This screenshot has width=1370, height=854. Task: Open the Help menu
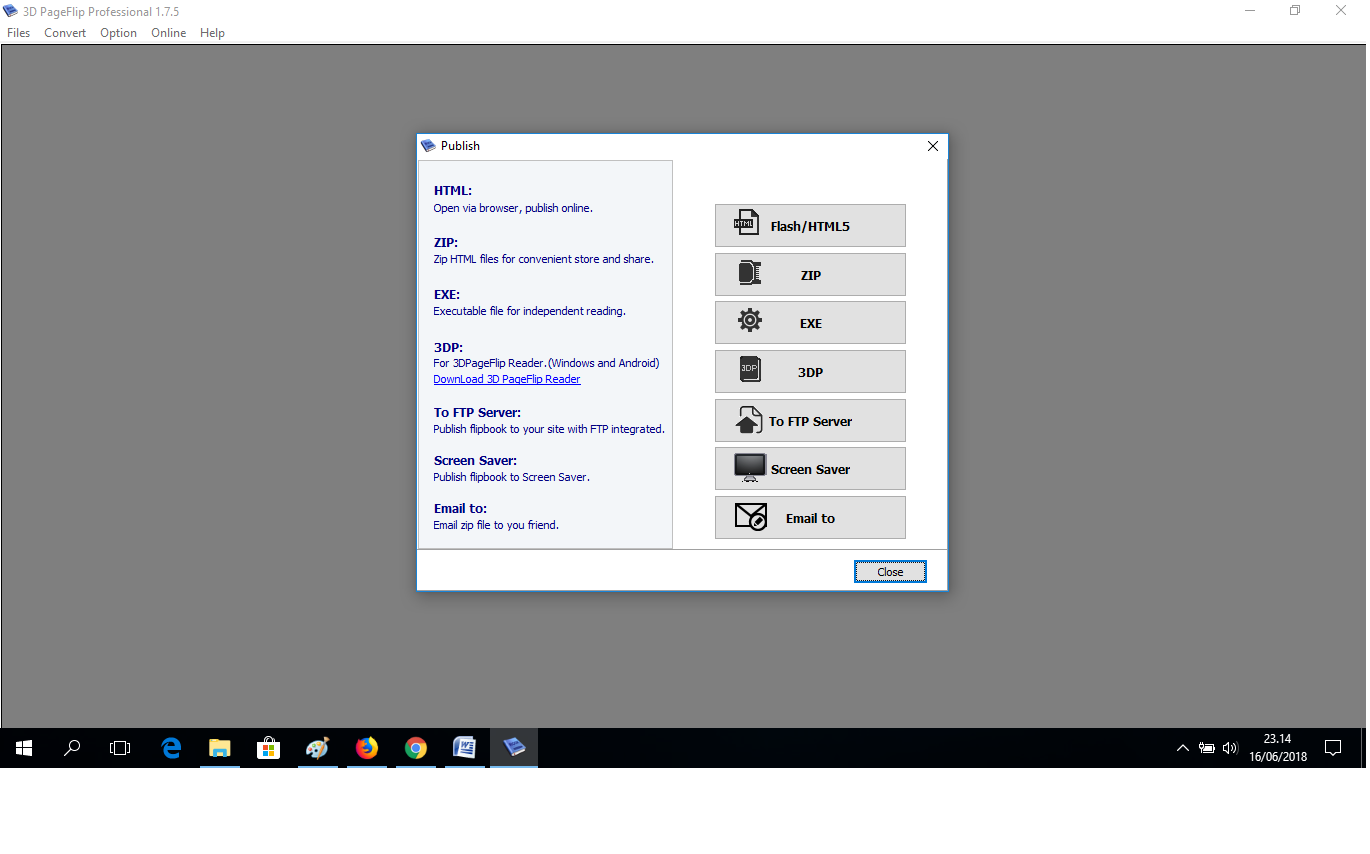[x=212, y=32]
